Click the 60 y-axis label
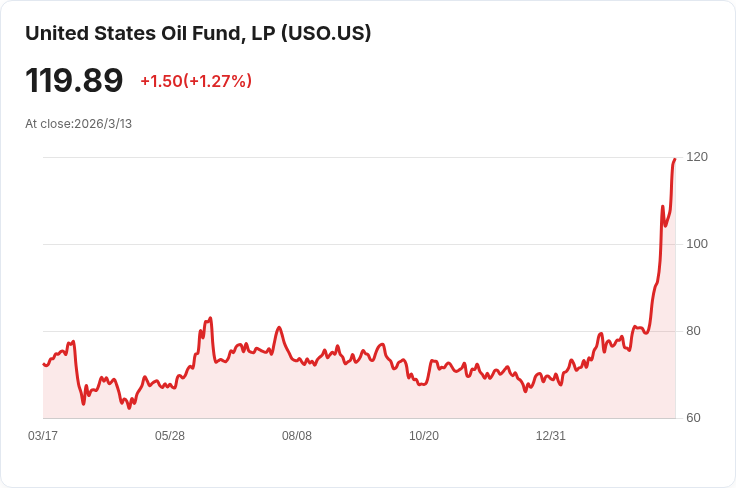Screen dimensions: 736x488 click(x=693, y=418)
